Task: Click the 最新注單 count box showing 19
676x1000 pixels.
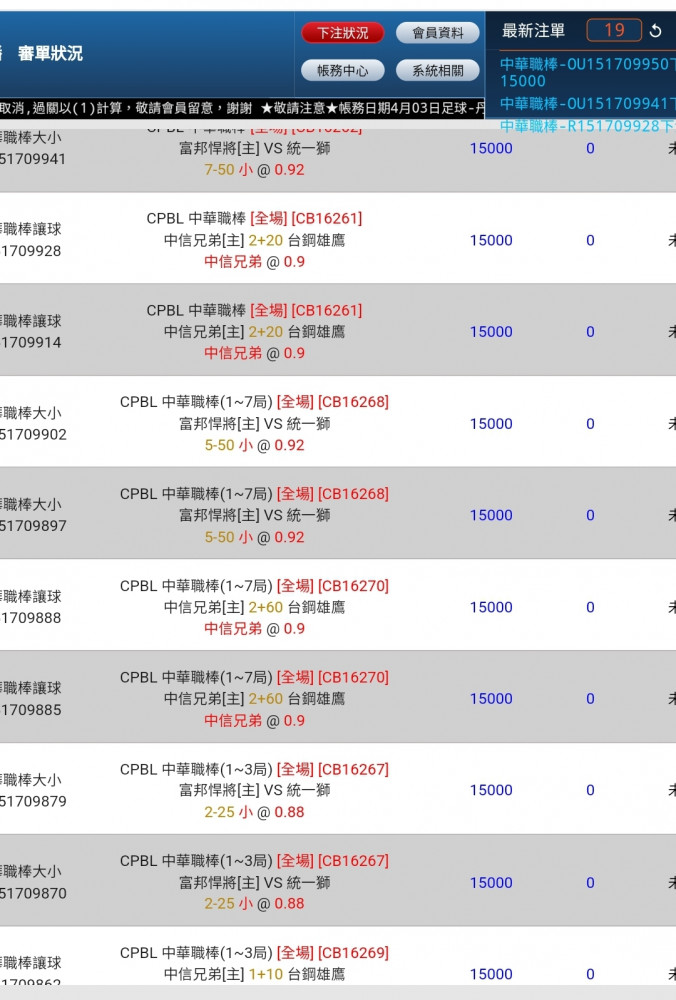Action: click(614, 30)
